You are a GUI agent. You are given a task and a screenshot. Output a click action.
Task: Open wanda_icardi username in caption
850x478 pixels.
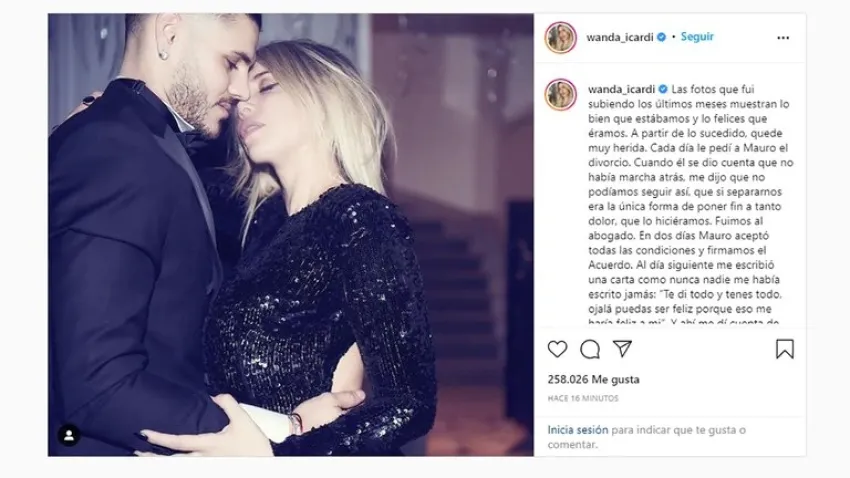pos(621,89)
